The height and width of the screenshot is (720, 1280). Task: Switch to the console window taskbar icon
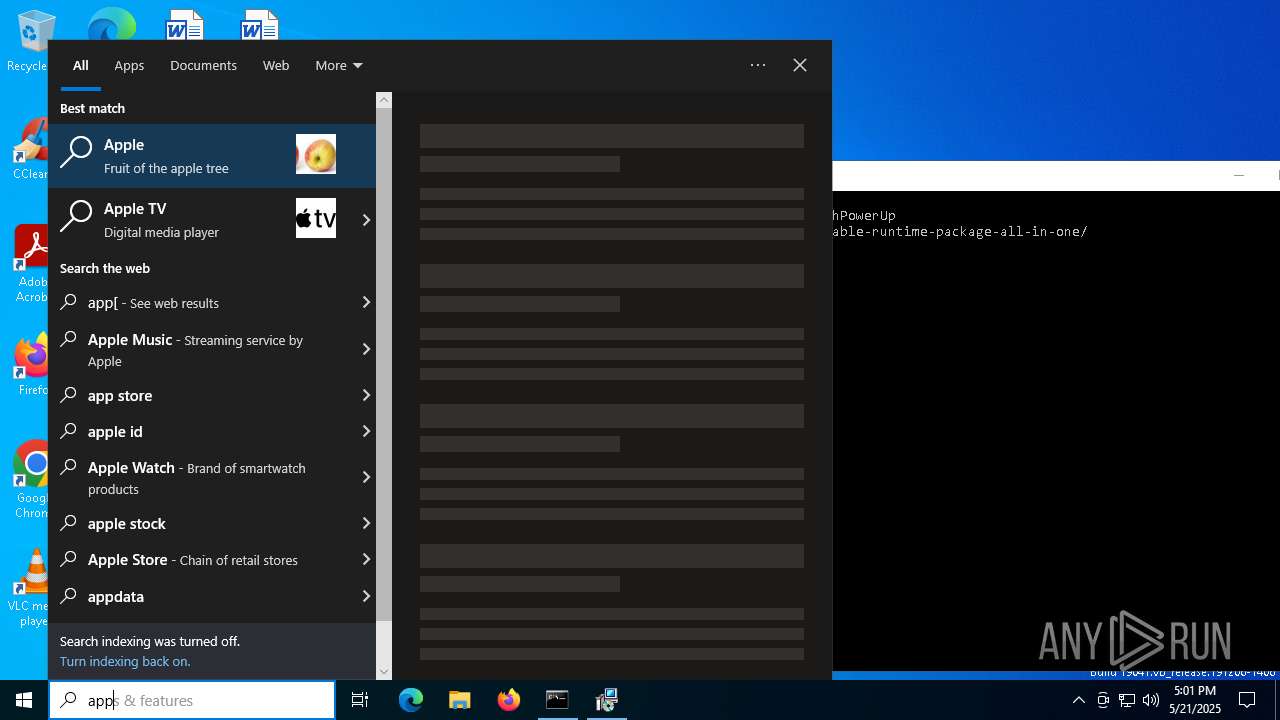point(557,700)
